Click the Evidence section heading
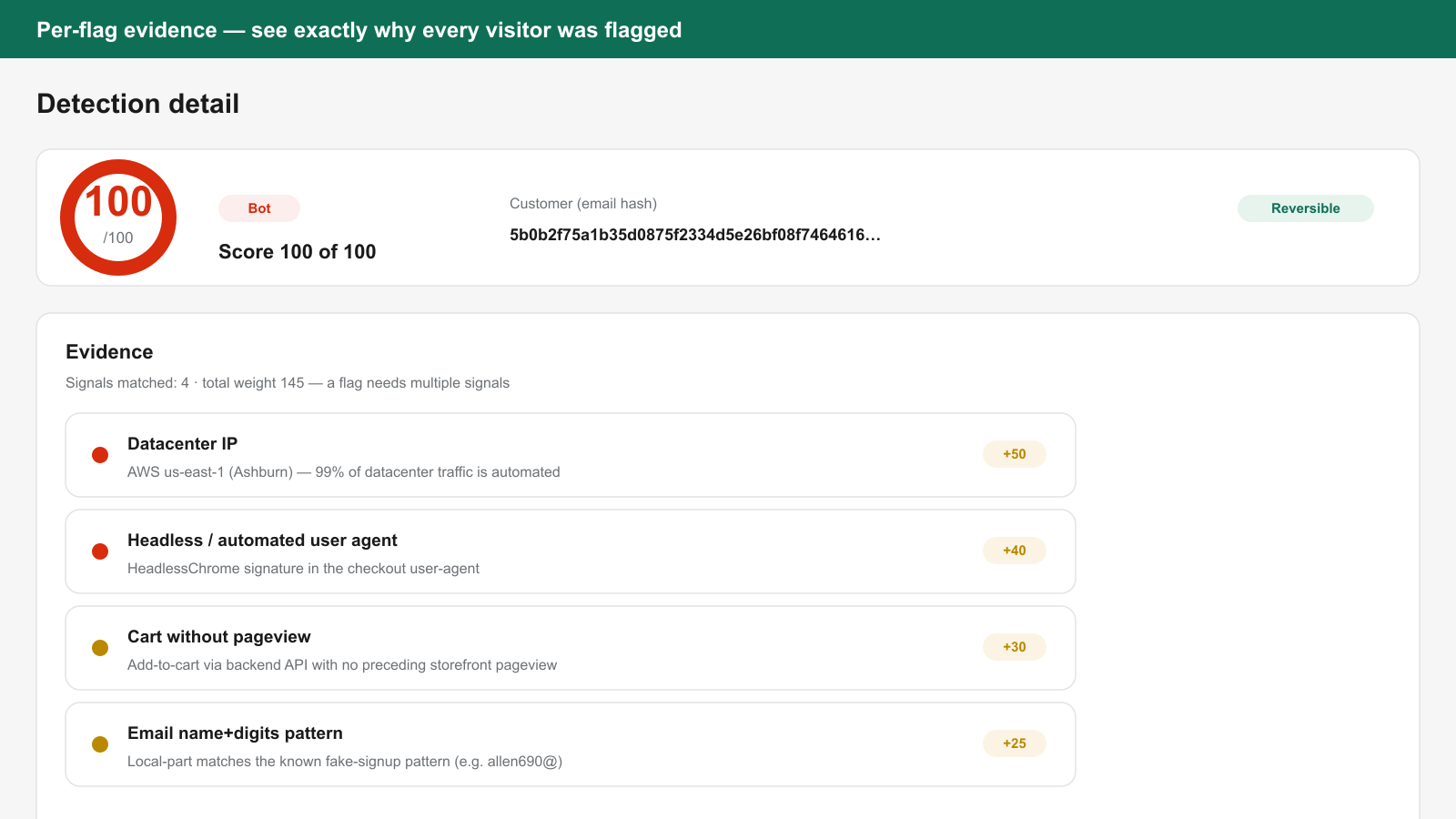Screen dimensions: 1456x819 (x=109, y=352)
